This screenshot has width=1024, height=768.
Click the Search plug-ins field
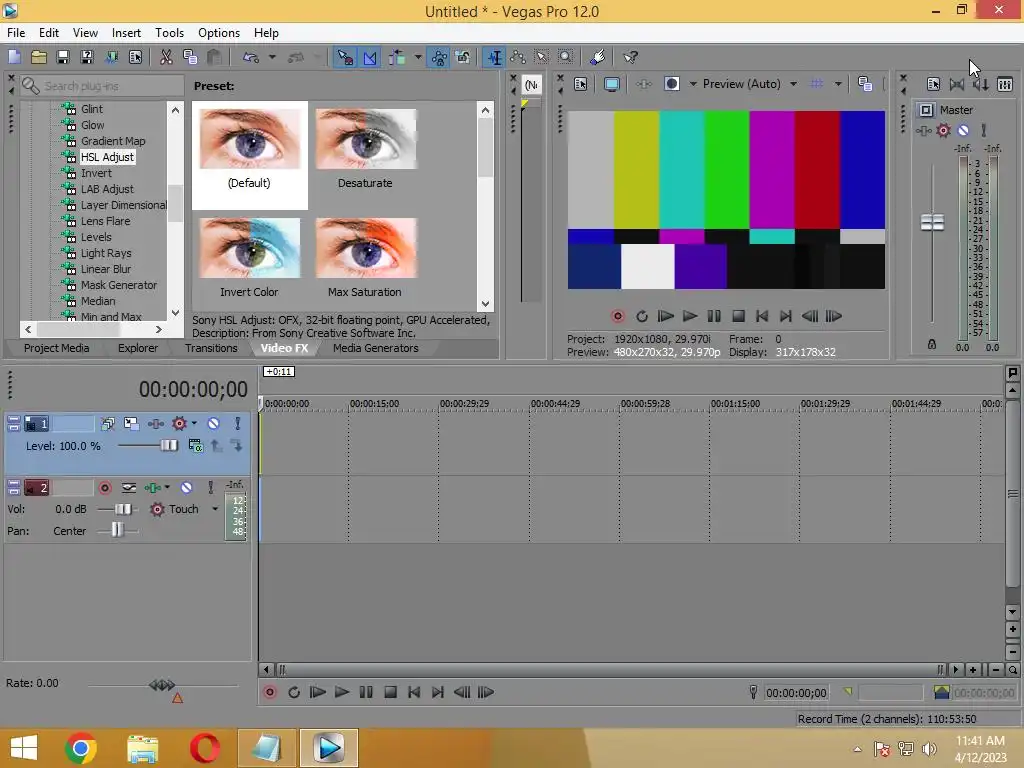103,86
